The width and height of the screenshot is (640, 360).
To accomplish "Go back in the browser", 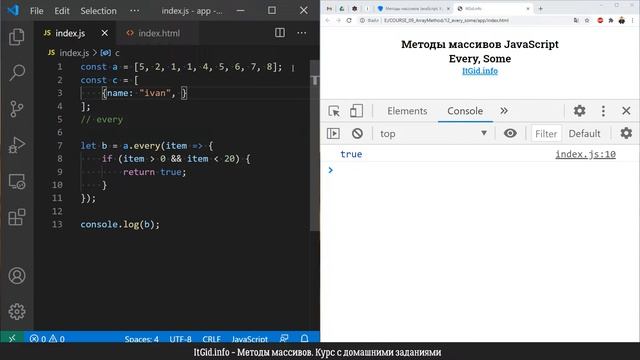I will pyautogui.click(x=328, y=20).
